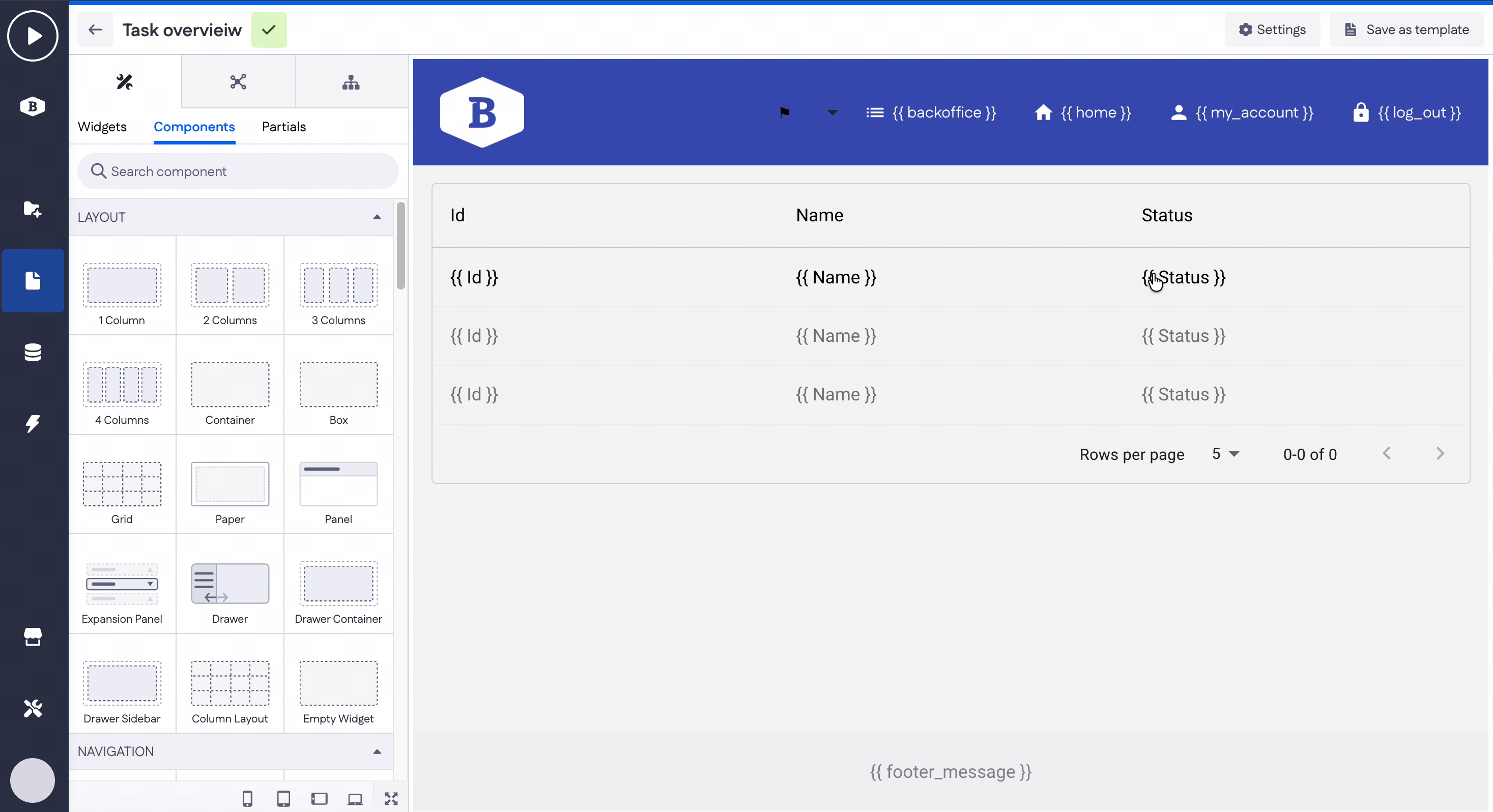Select the mobile phone preview icon

click(x=247, y=798)
